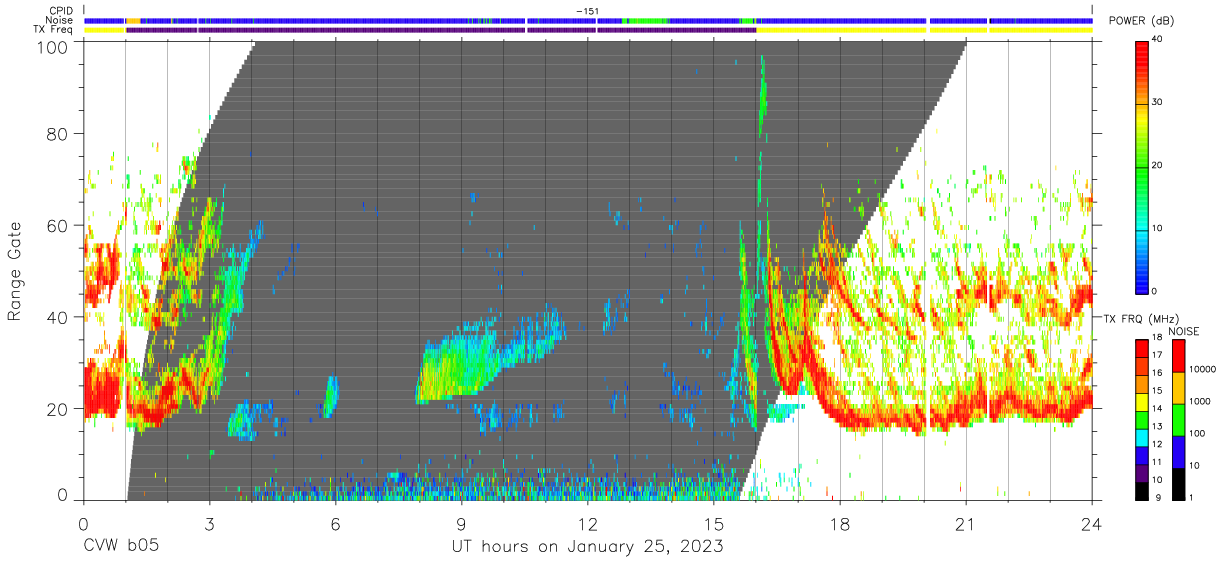The image size is (1228, 567).
Task: Select the 24 tick on the UT hours axis
Action: tap(1091, 523)
